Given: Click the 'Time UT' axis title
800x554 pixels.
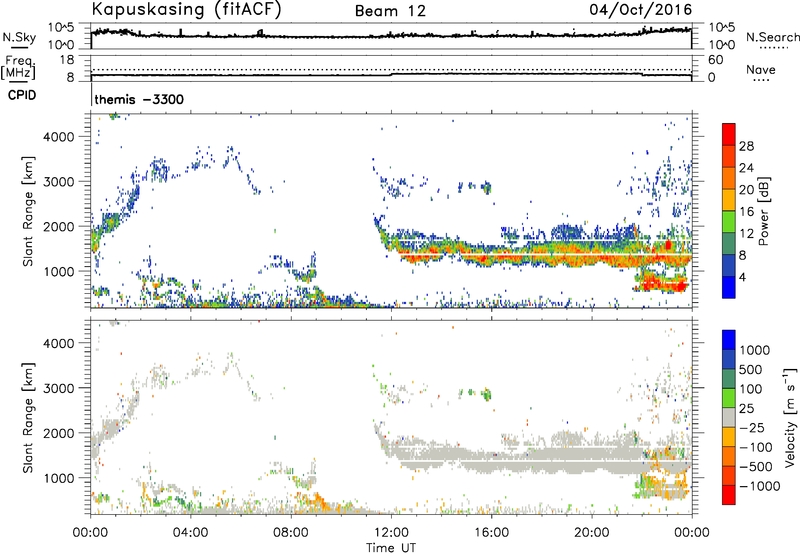Looking at the screenshot, I should (391, 548).
